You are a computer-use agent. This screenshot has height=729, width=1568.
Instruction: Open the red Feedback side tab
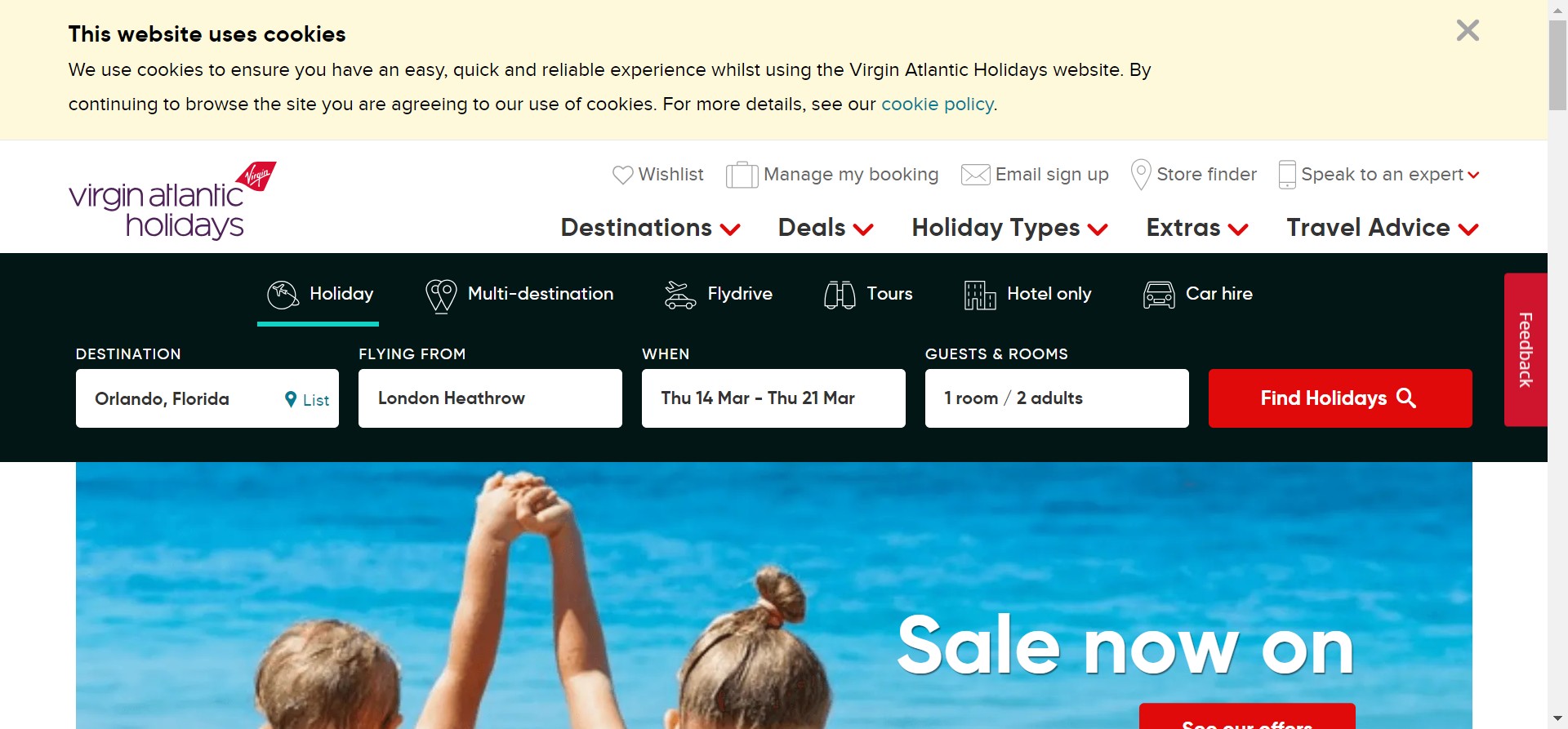coord(1526,349)
